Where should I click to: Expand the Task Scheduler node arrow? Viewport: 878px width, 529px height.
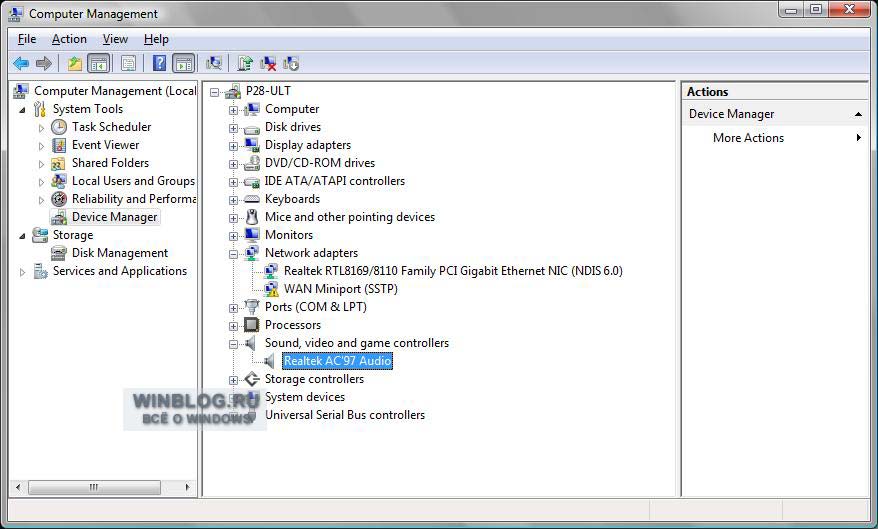41,128
